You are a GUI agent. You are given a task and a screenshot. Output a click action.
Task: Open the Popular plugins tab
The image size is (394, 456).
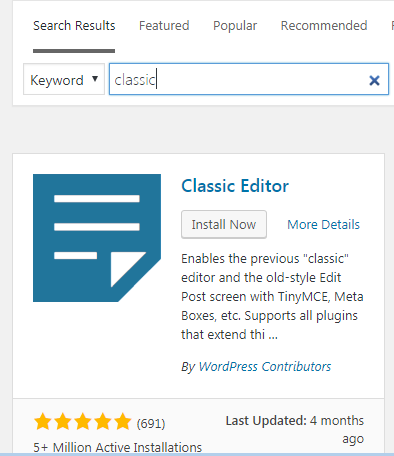(235, 26)
